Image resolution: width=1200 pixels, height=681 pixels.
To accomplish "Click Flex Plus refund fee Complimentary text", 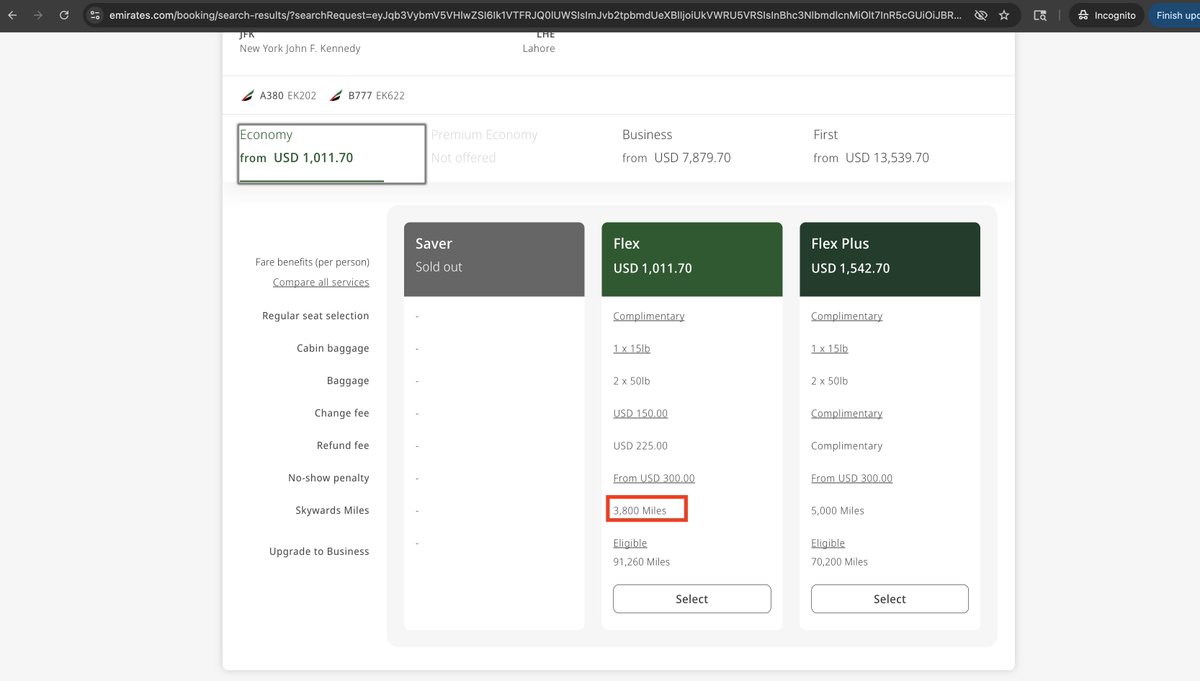I will pyautogui.click(x=847, y=446).
